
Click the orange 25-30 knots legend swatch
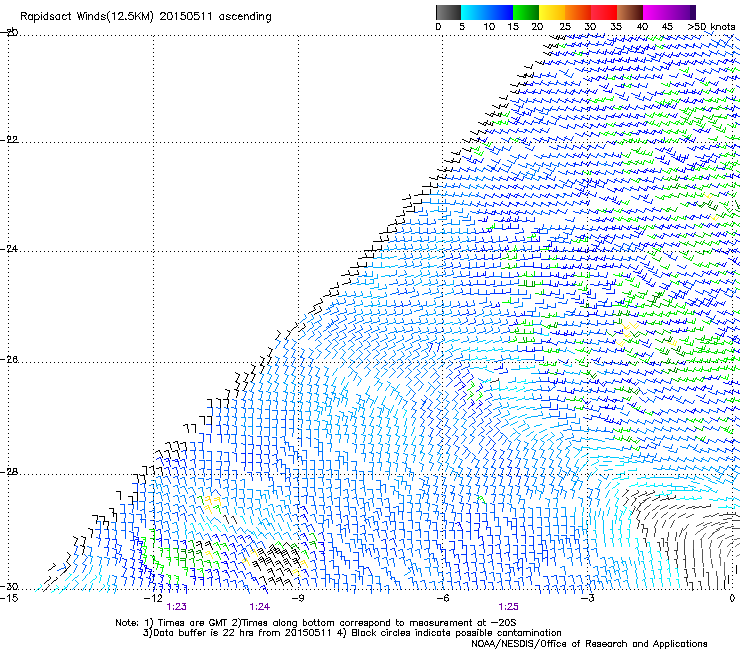[578, 12]
